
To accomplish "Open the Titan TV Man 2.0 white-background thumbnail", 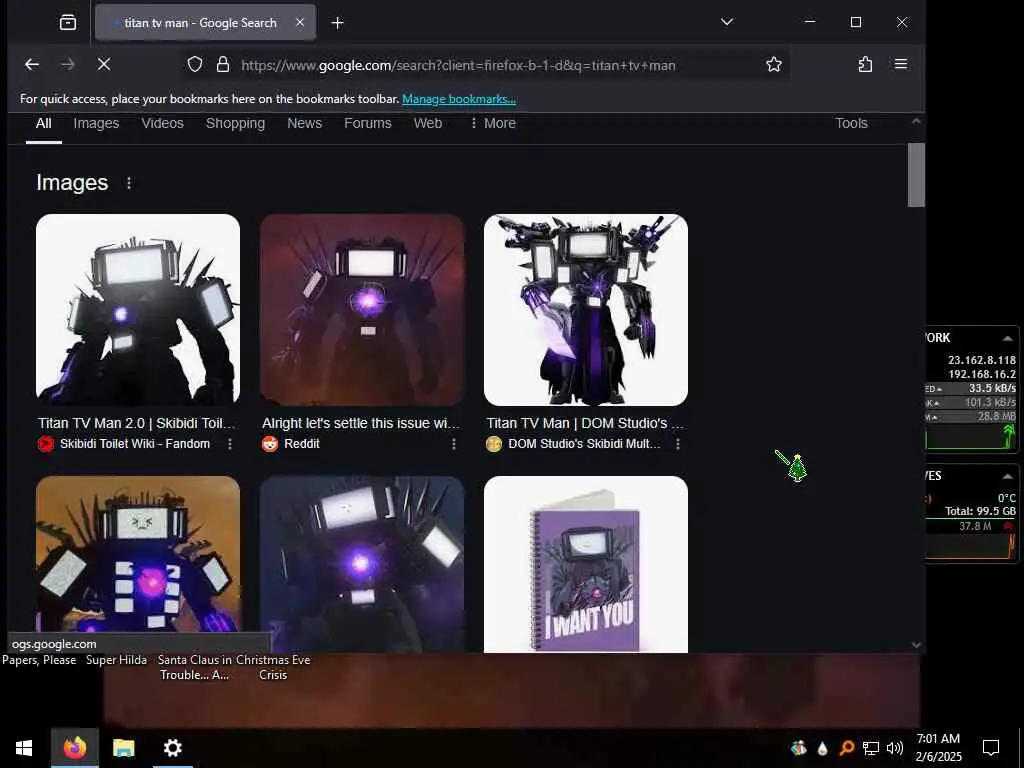I will tap(138, 310).
